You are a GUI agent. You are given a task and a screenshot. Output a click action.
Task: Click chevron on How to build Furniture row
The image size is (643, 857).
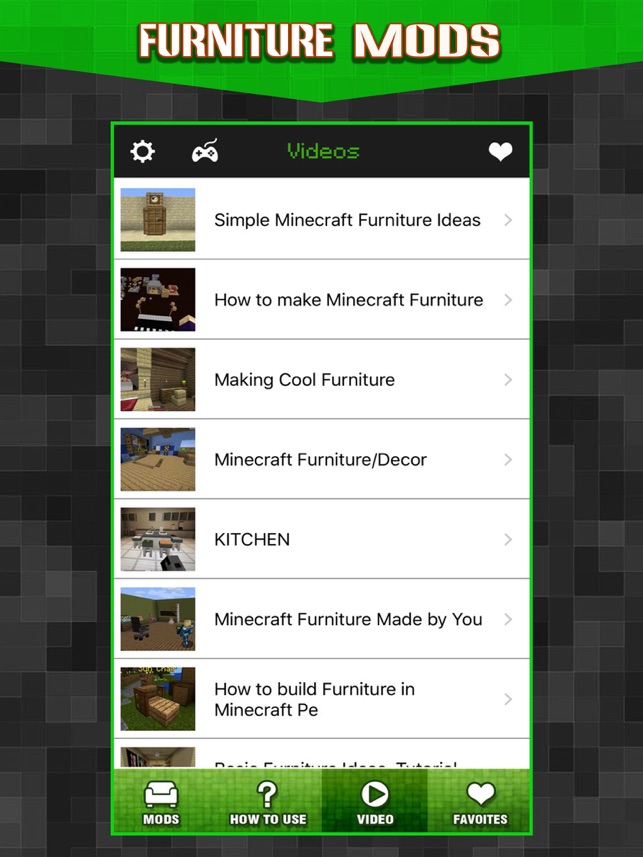508,698
